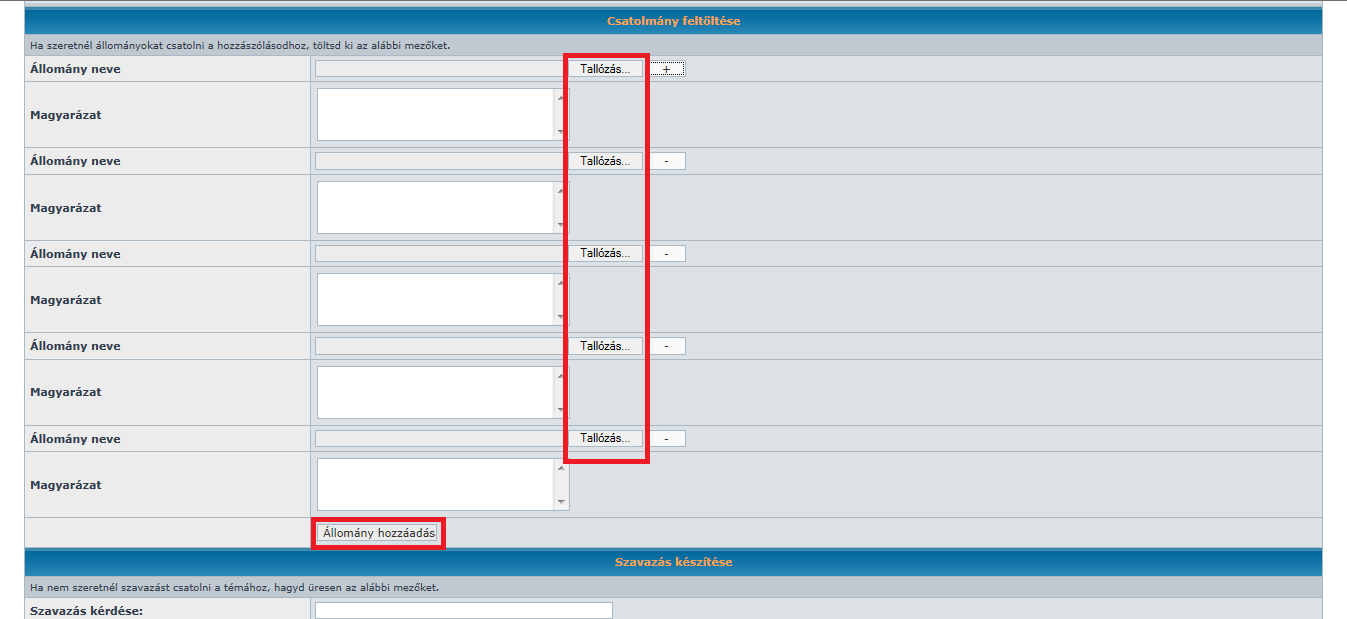Select the third Magyarázat text area
This screenshot has width=1347, height=619.
(435, 300)
